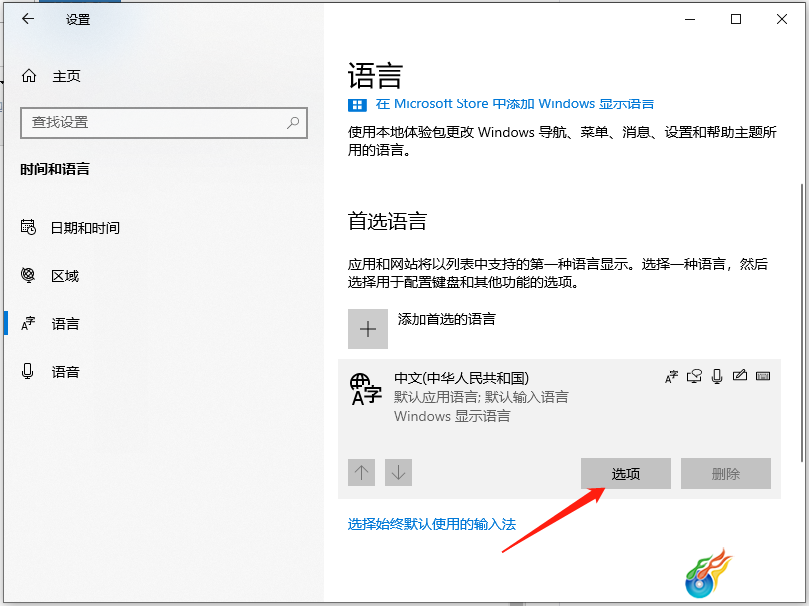
Task: Click the 查找设置 search field
Action: coord(164,123)
